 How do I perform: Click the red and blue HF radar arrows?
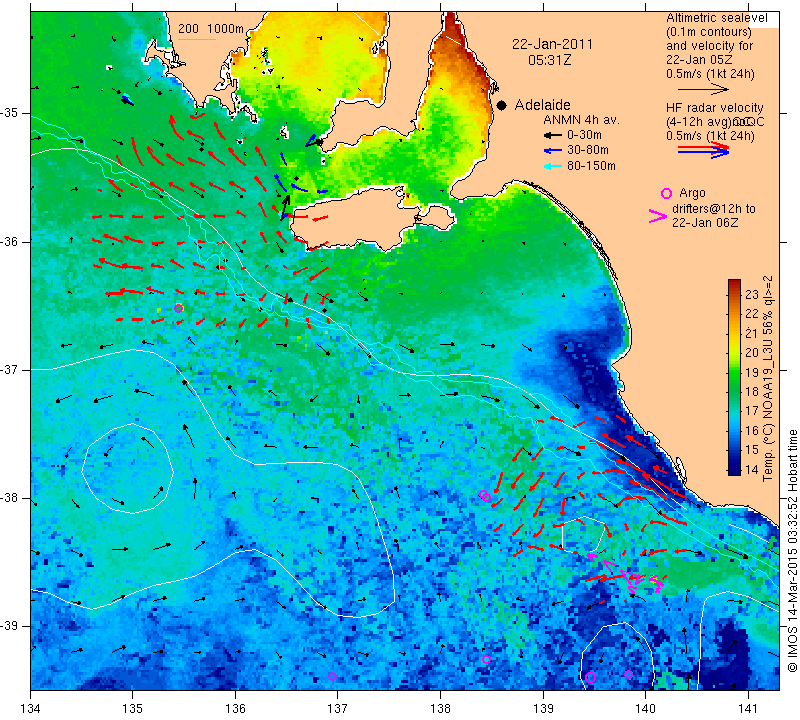click(x=704, y=150)
